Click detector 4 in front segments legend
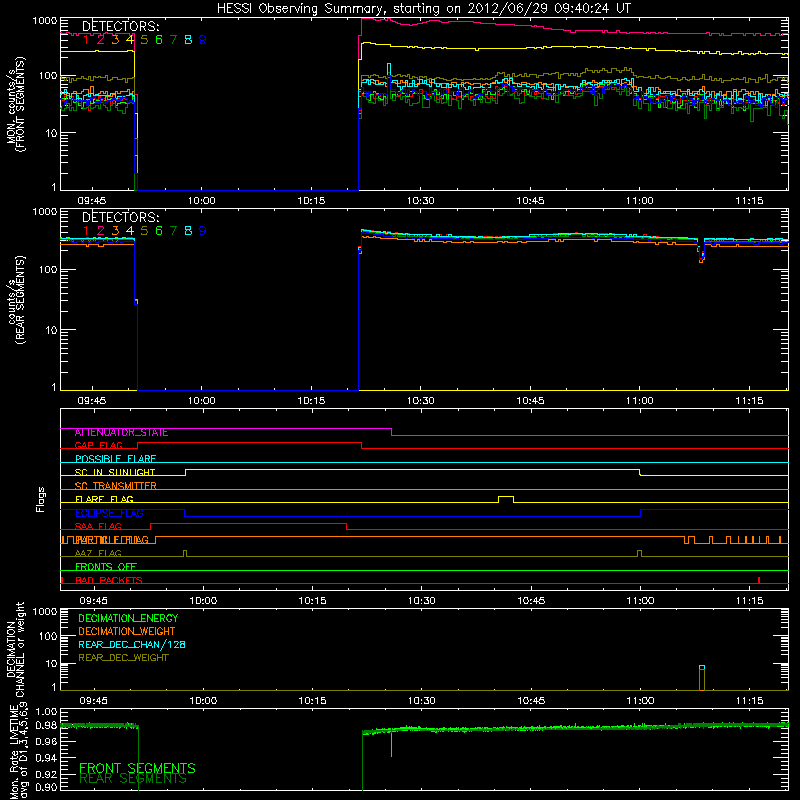The width and height of the screenshot is (800, 800). [130, 40]
